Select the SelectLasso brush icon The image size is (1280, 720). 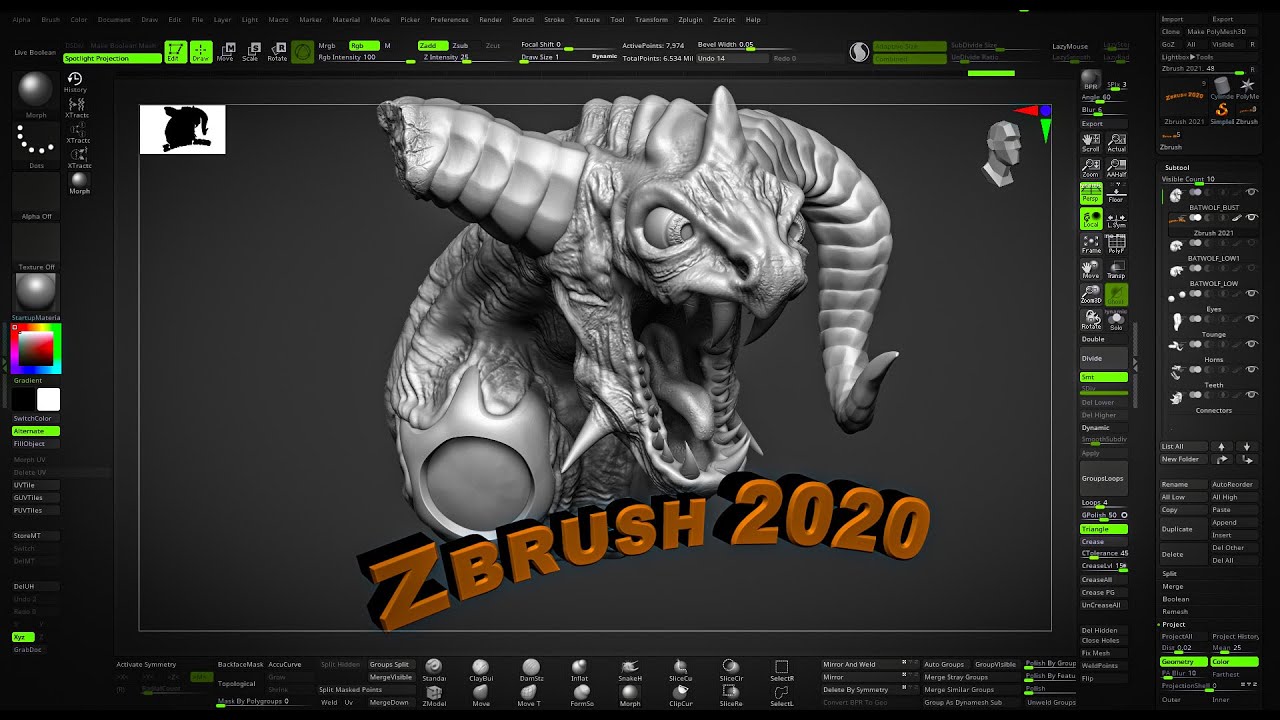point(782,696)
